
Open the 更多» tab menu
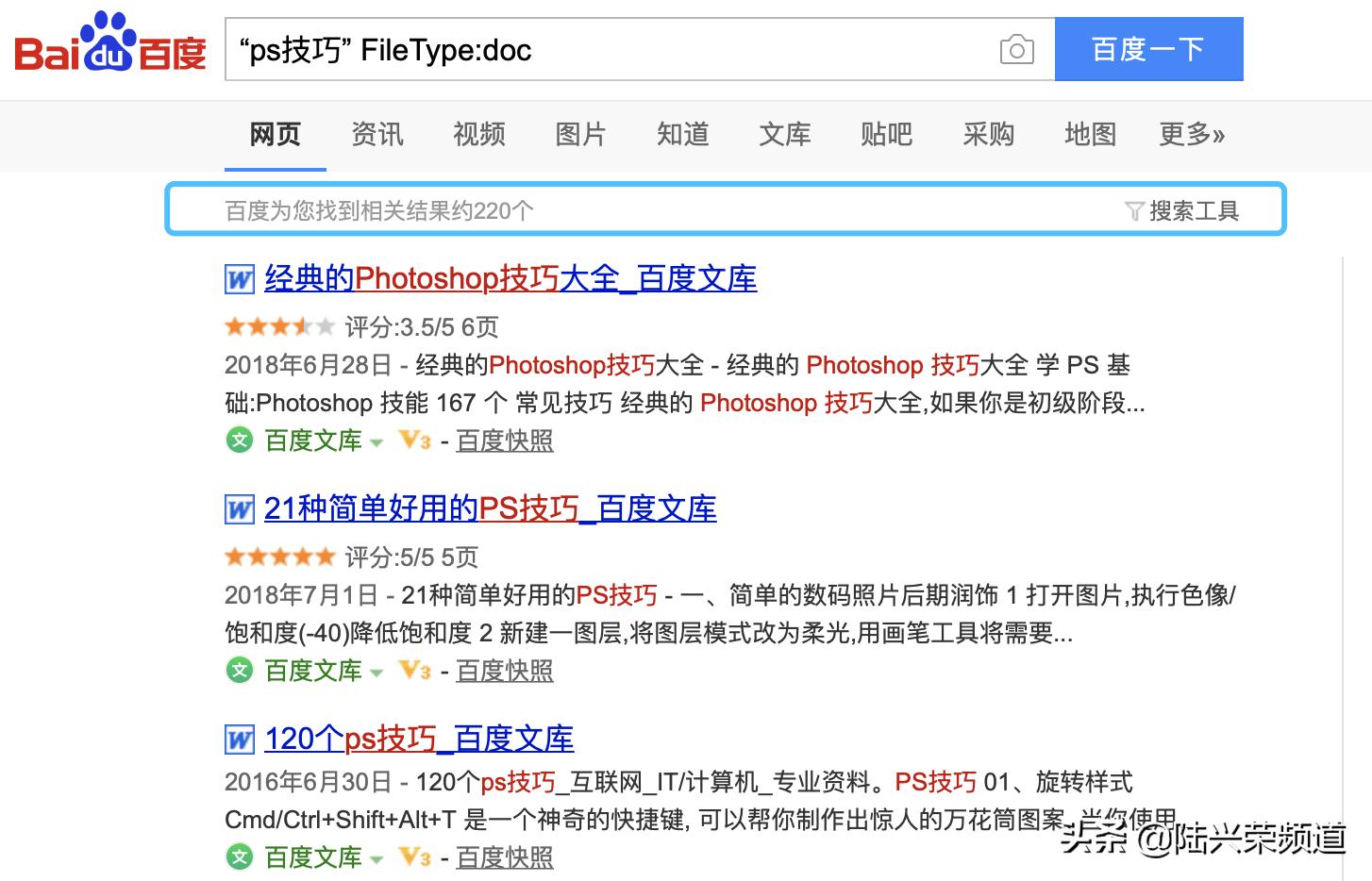coord(1191,134)
